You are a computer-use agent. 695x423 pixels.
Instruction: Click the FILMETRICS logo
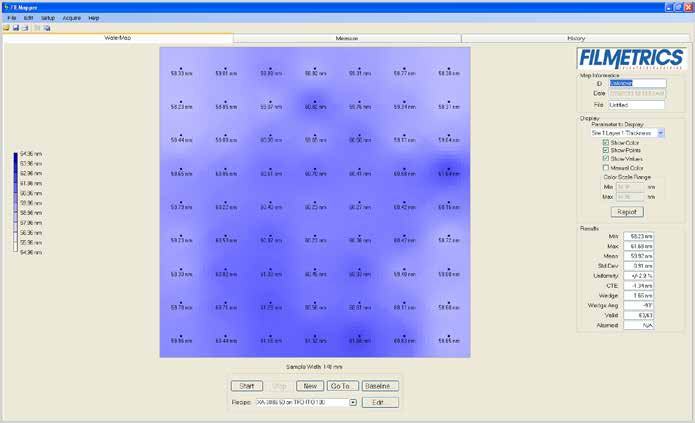click(631, 56)
